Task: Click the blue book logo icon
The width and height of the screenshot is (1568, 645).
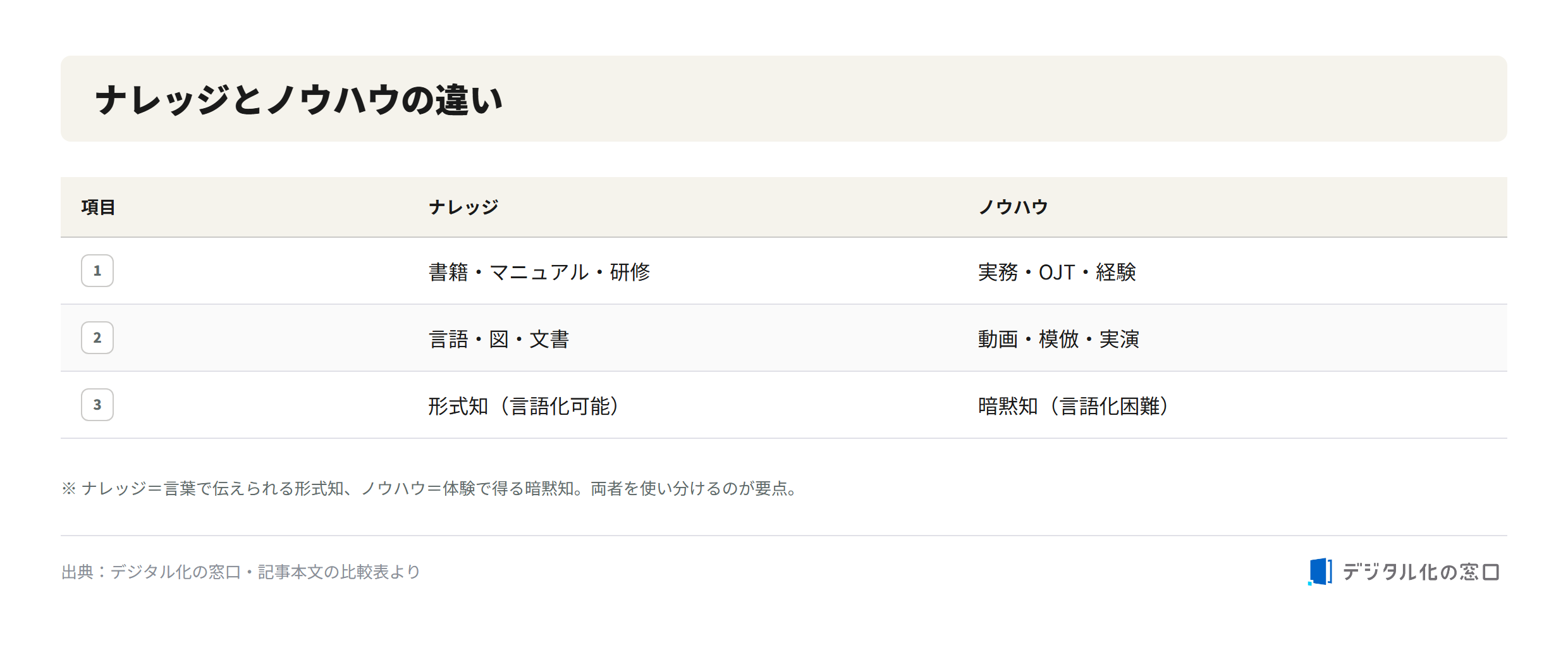Action: pos(1320,572)
